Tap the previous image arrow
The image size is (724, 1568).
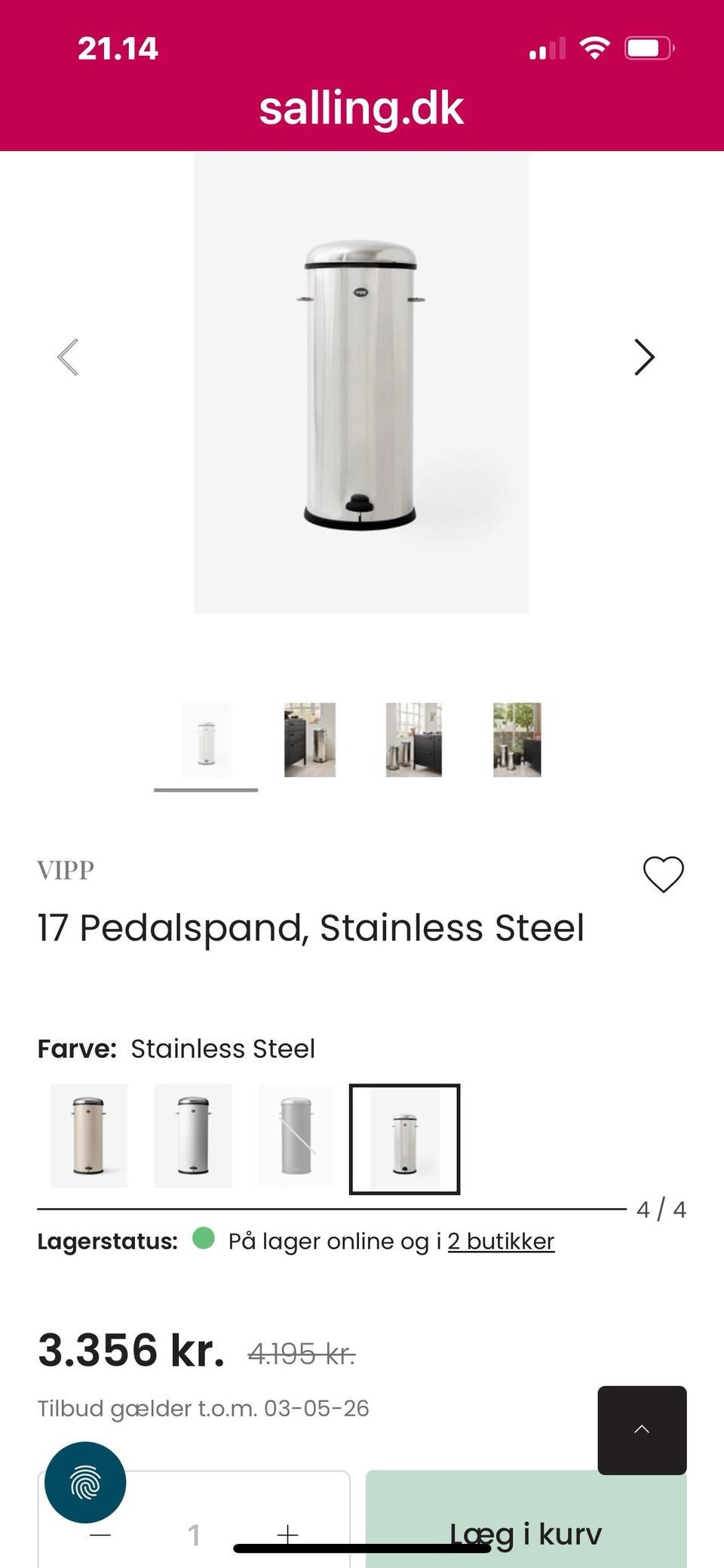pos(68,357)
